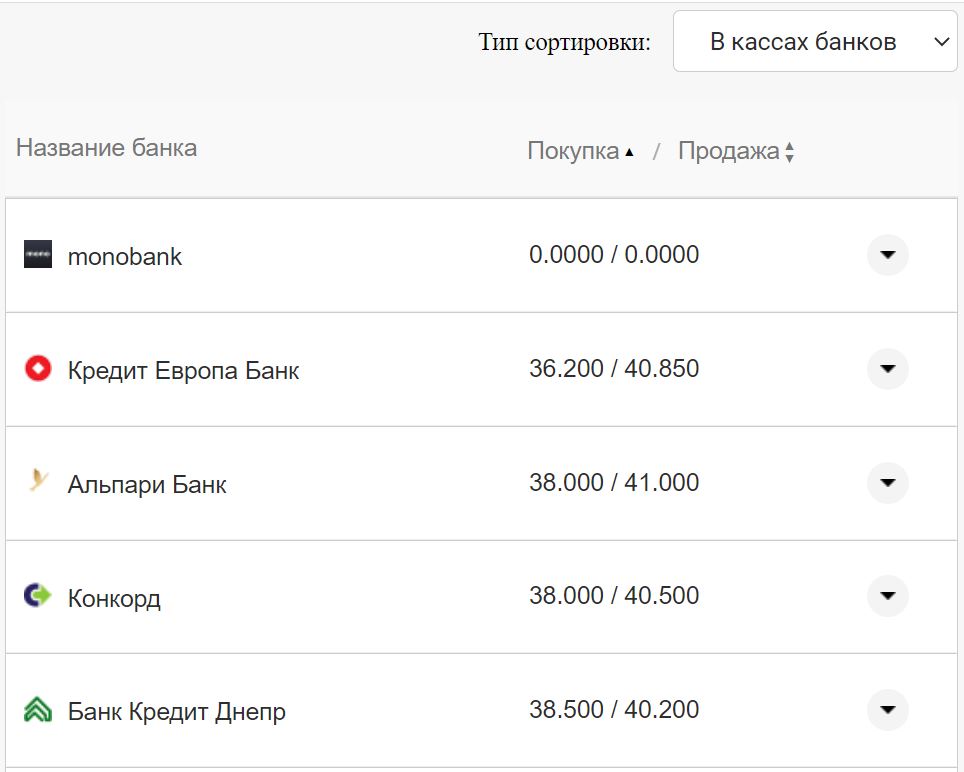The width and height of the screenshot is (964, 772).
Task: Expand the Конкорд row details
Action: click(x=887, y=597)
